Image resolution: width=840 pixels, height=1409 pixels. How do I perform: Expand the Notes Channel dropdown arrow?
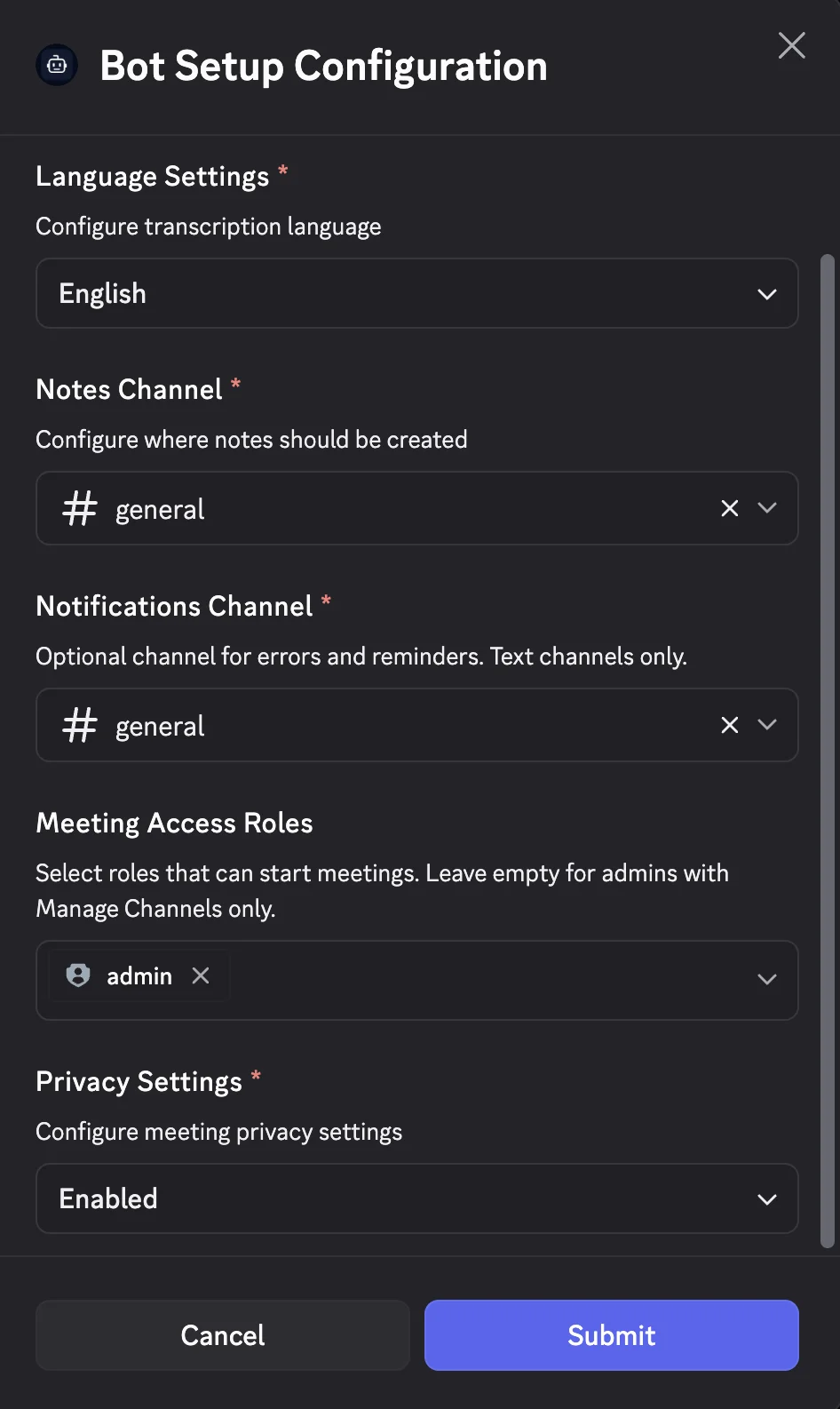click(767, 508)
